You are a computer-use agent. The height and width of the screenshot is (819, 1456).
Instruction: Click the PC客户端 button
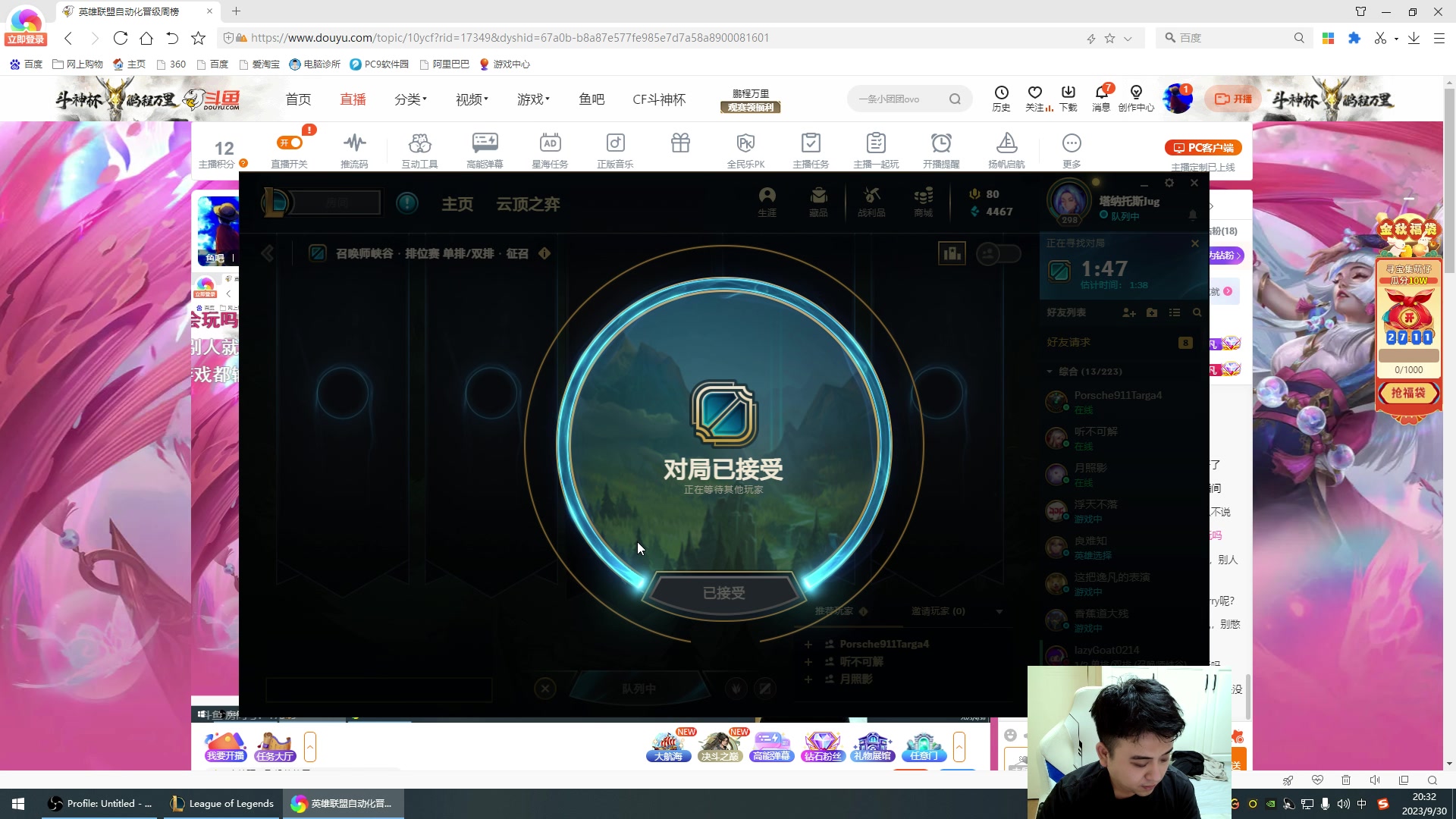[x=1203, y=148]
